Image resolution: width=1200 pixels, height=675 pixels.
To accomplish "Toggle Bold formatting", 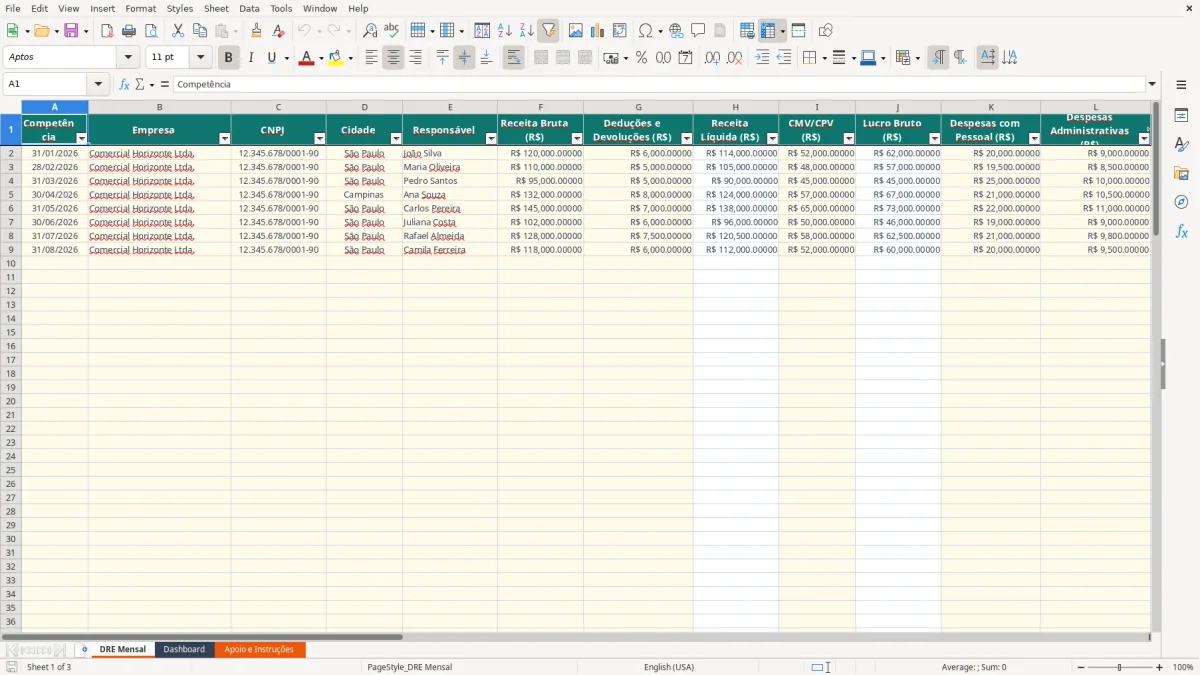I will pos(229,58).
